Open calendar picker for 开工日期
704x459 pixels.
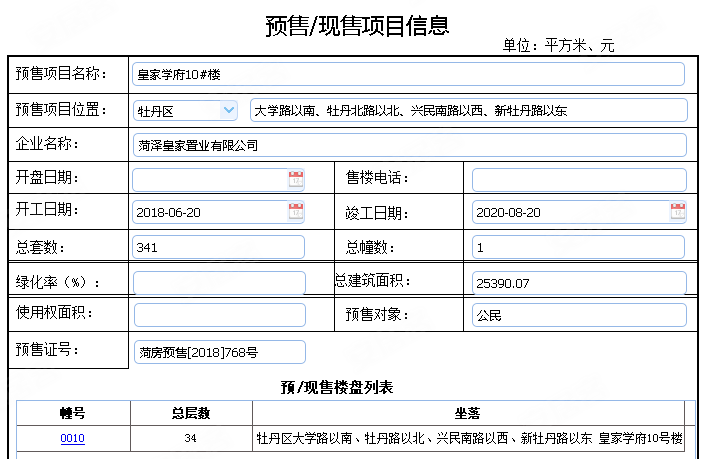click(296, 212)
